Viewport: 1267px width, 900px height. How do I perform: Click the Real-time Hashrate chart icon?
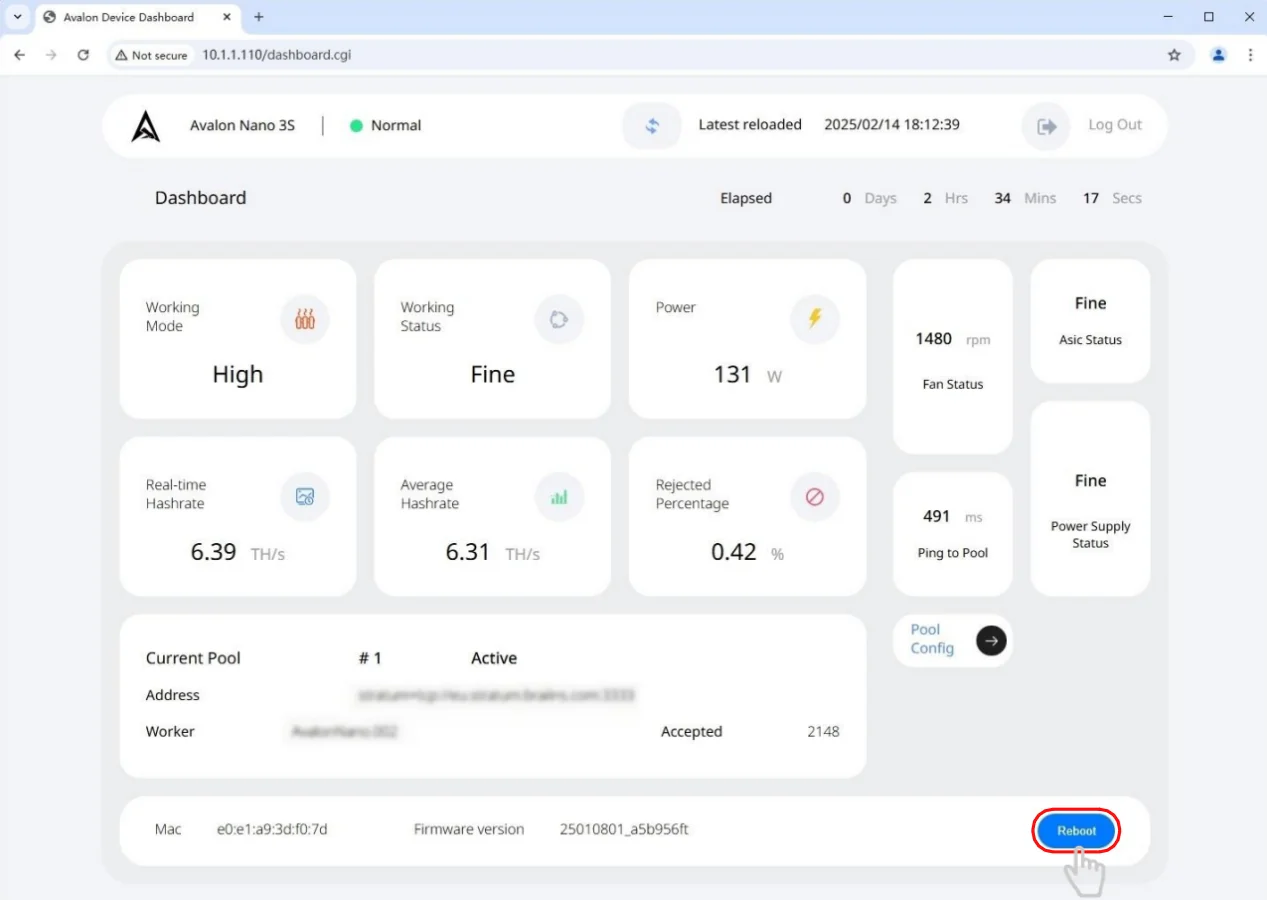(305, 496)
